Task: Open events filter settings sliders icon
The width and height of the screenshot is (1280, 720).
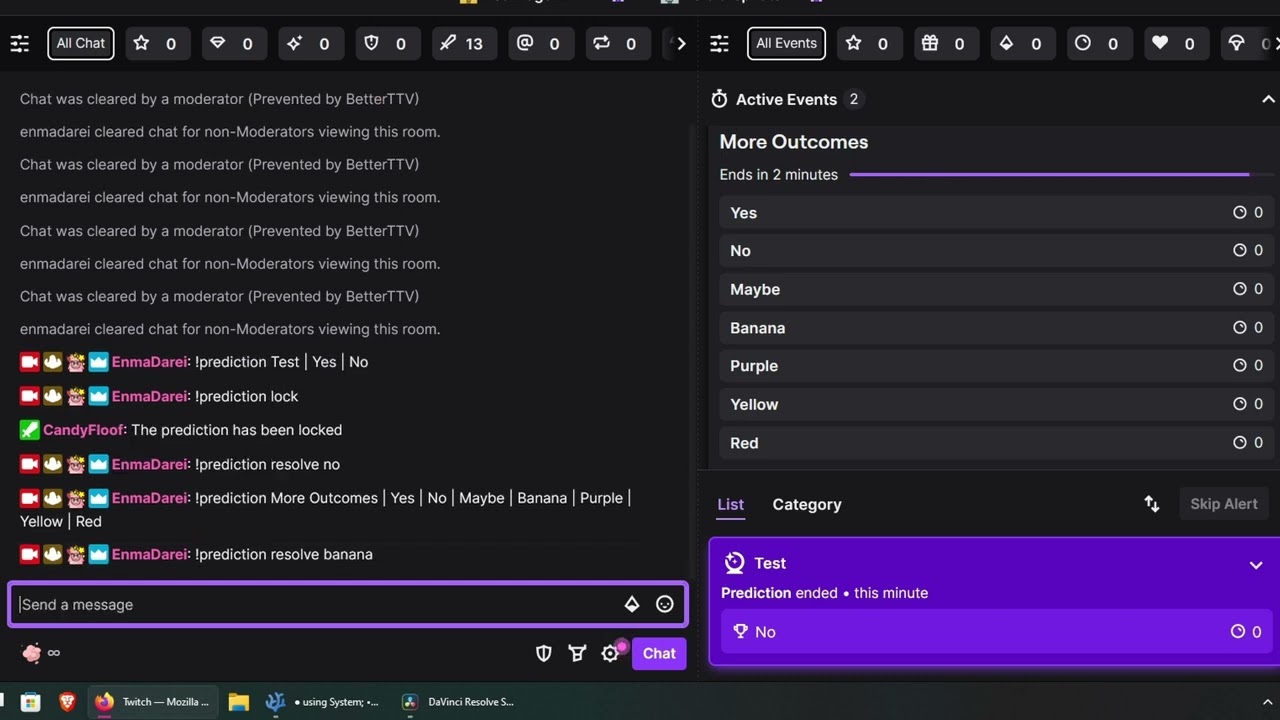Action: pyautogui.click(x=719, y=44)
